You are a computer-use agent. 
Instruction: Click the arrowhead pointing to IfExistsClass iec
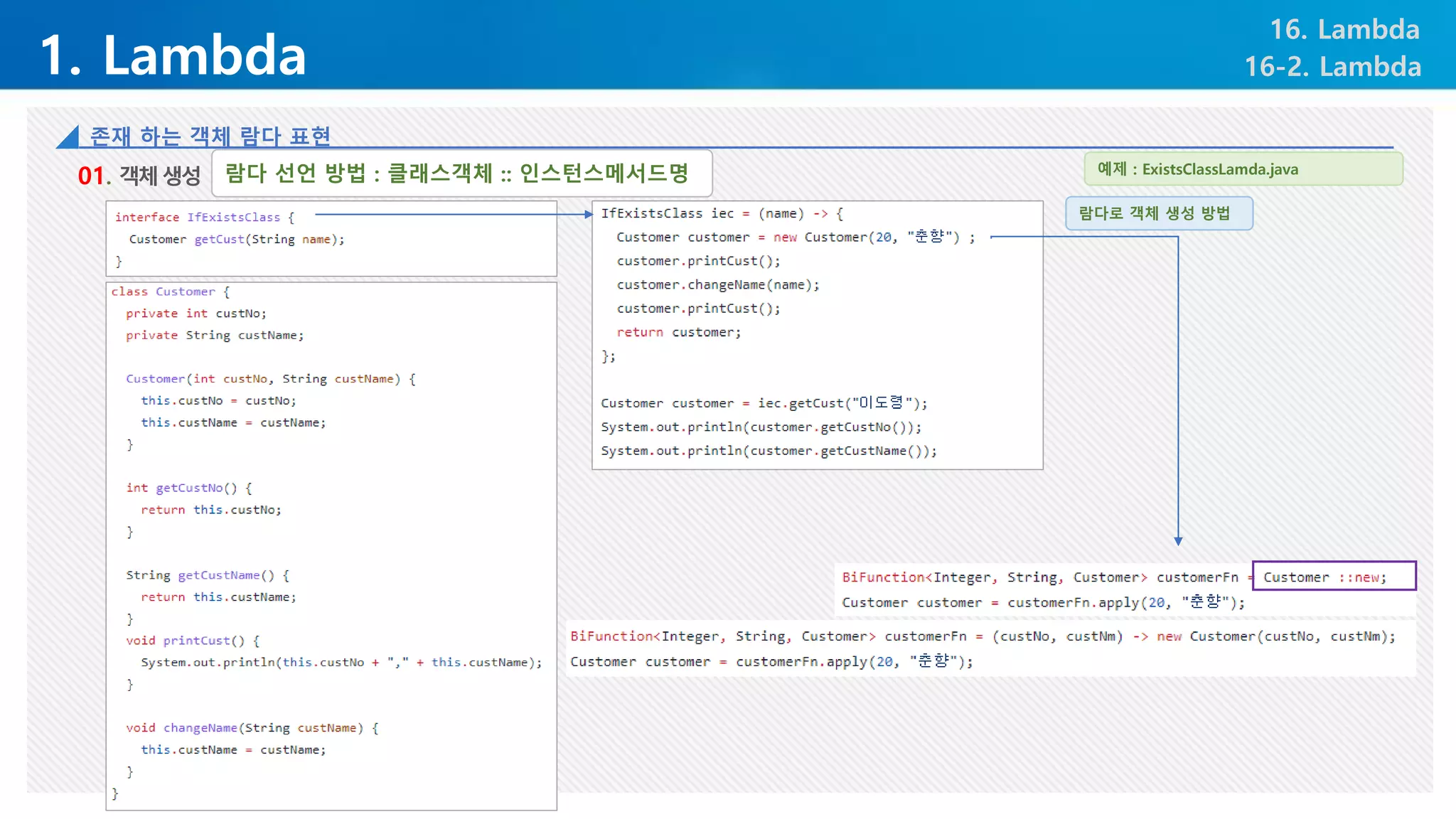coord(588,214)
